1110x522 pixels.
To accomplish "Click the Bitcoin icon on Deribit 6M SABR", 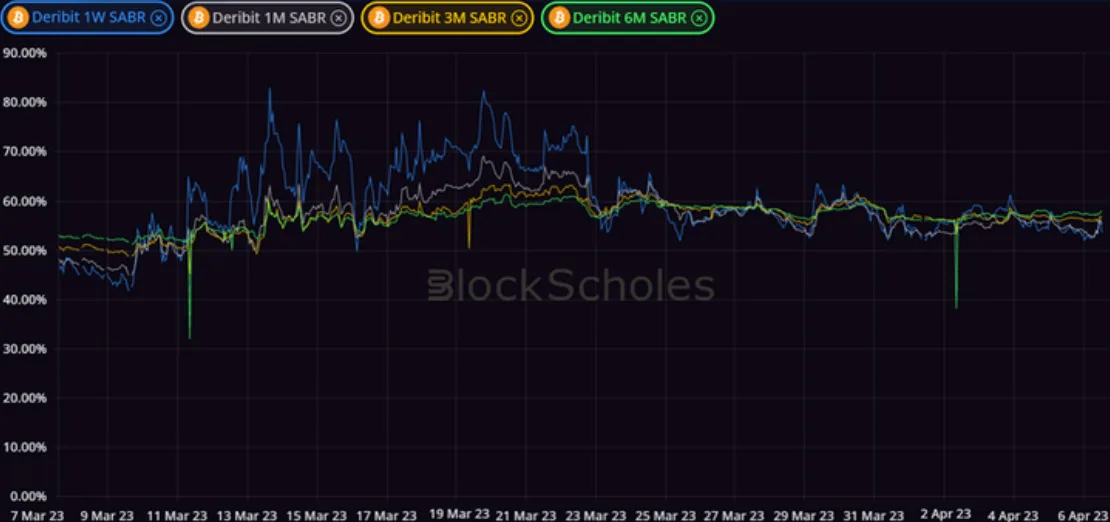I will [560, 18].
